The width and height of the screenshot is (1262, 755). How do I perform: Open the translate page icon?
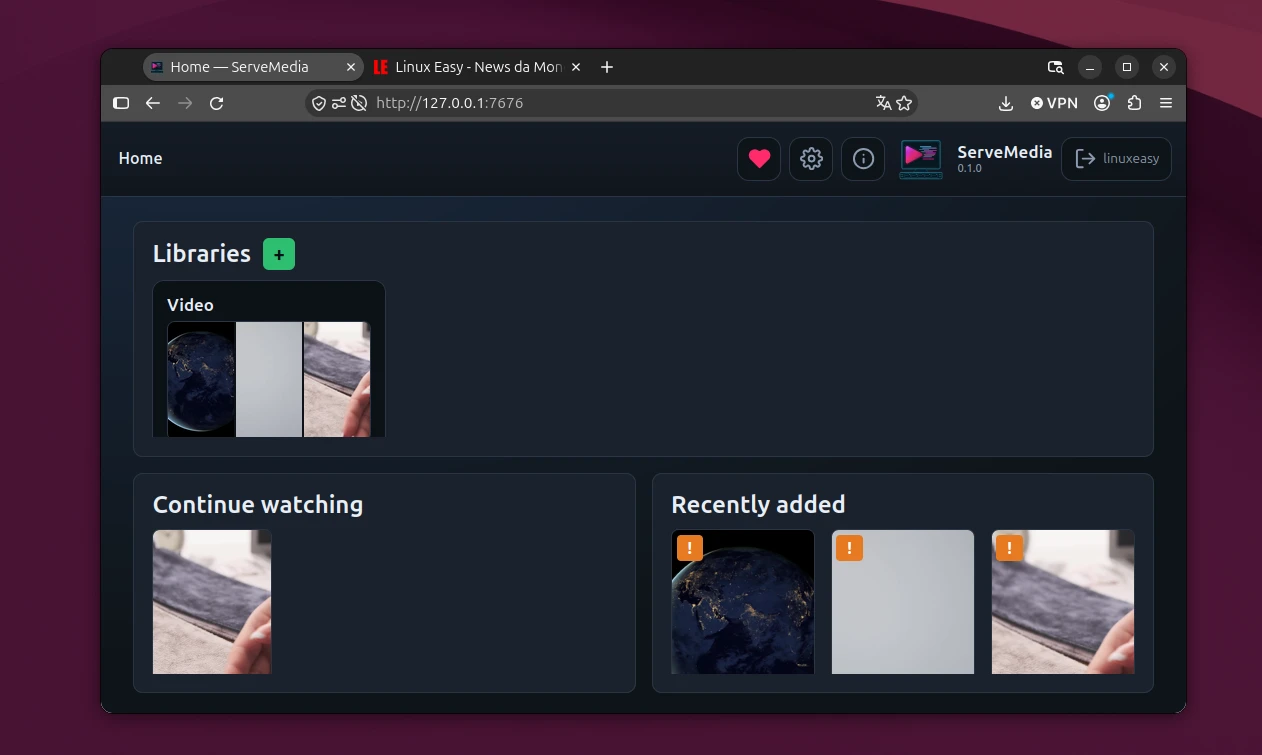coord(883,103)
